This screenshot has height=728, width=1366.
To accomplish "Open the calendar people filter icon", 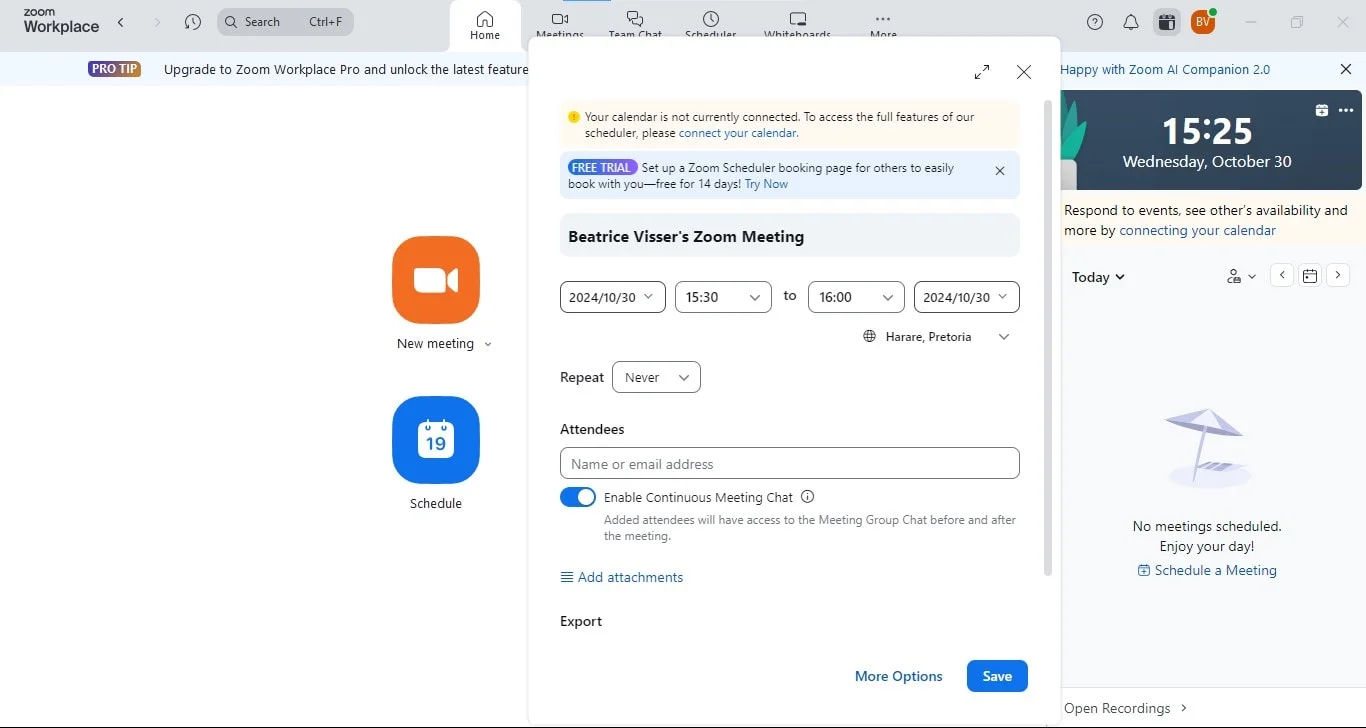I will (1241, 277).
